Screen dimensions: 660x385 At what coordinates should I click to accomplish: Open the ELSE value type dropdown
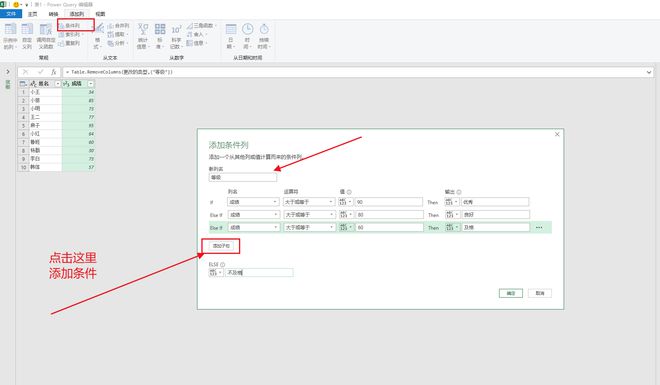click(216, 273)
